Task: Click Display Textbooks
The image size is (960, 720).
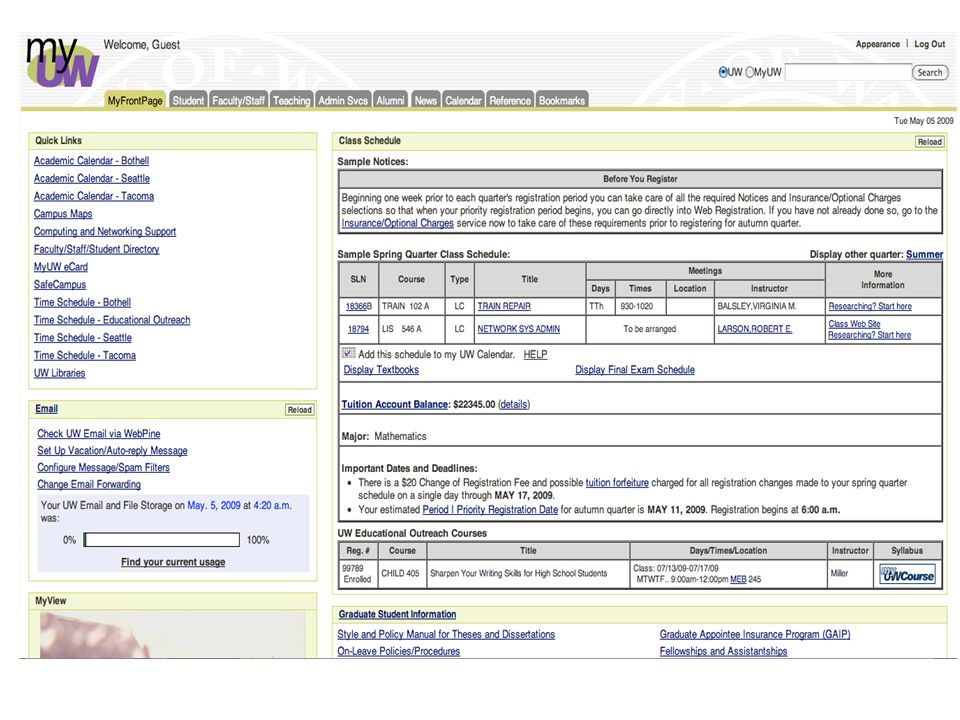Action: point(381,370)
